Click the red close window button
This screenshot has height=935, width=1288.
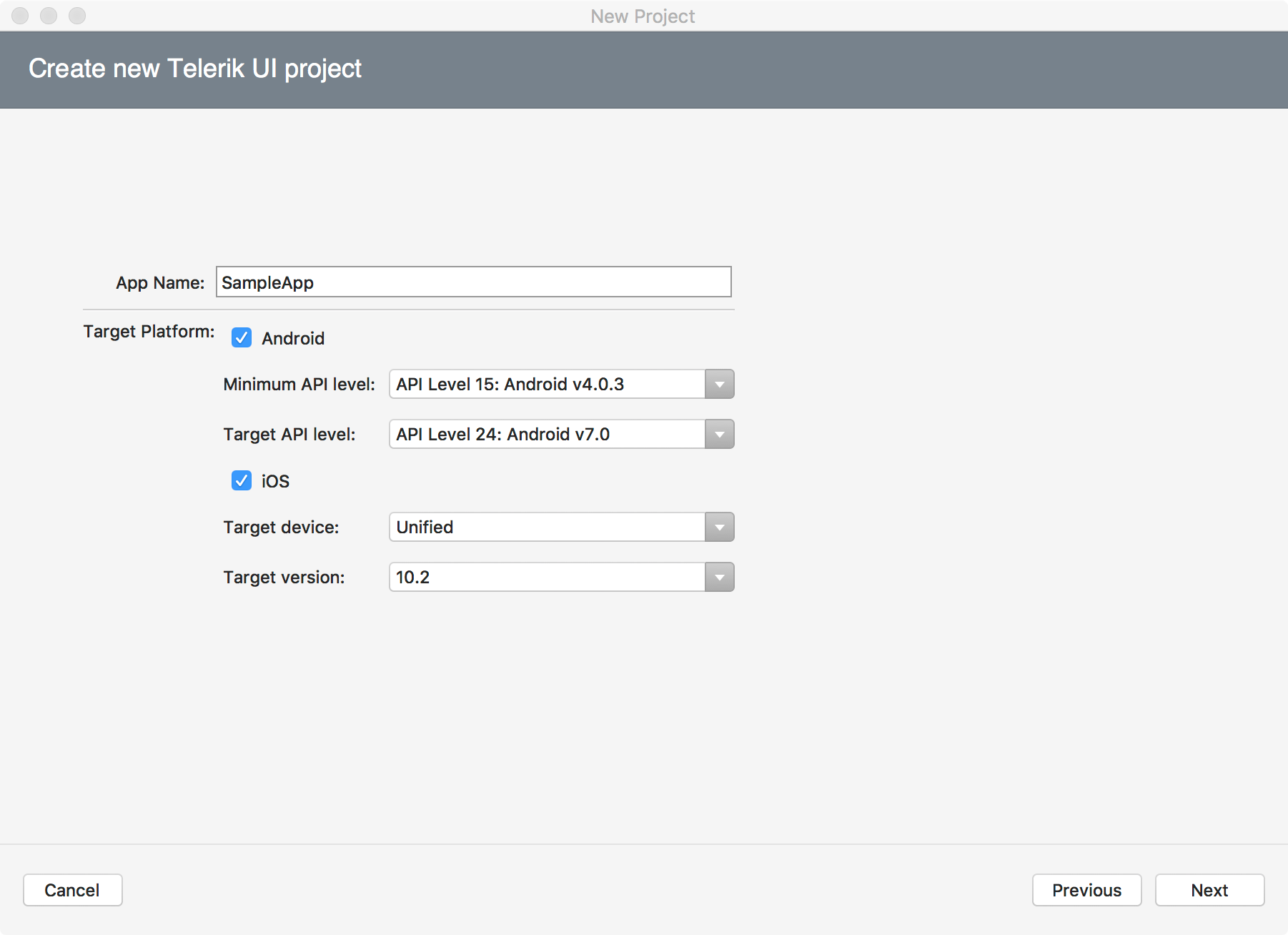(20, 16)
